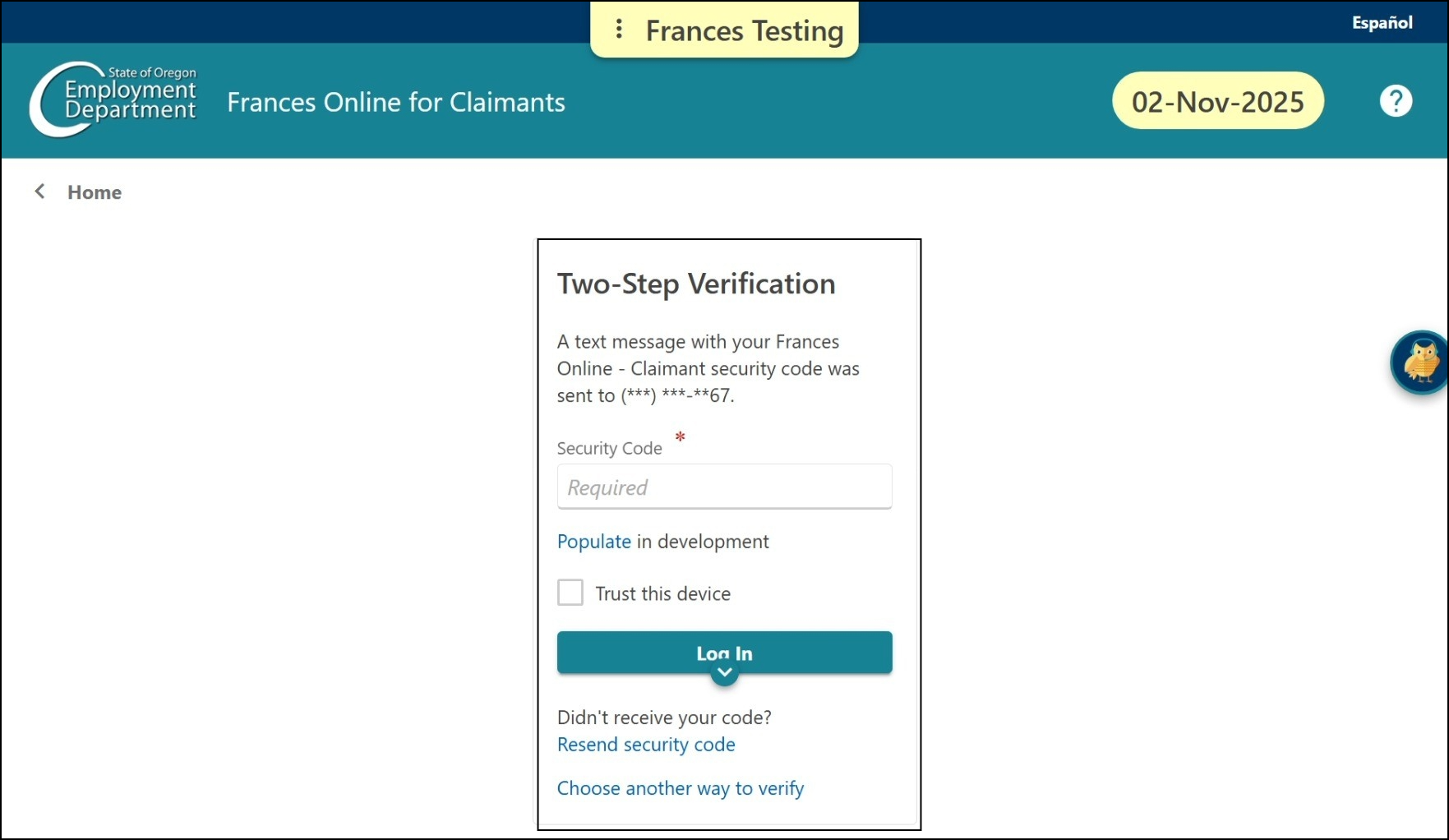Open the three-dot menu beside Frances Testing
The height and width of the screenshot is (840, 1449).
tap(619, 30)
